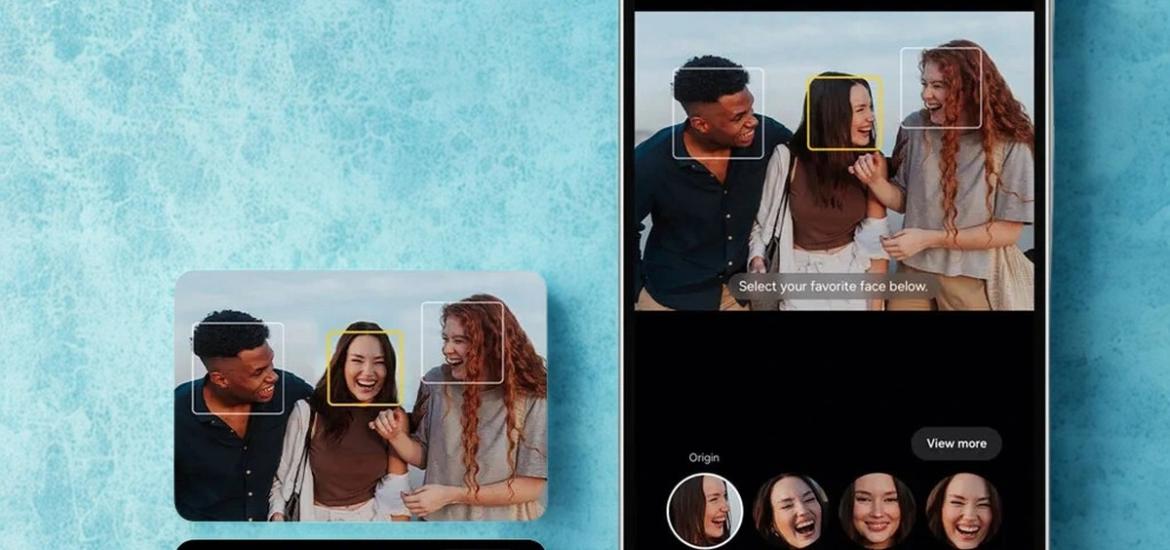Select the Origin face thumbnail

click(704, 510)
